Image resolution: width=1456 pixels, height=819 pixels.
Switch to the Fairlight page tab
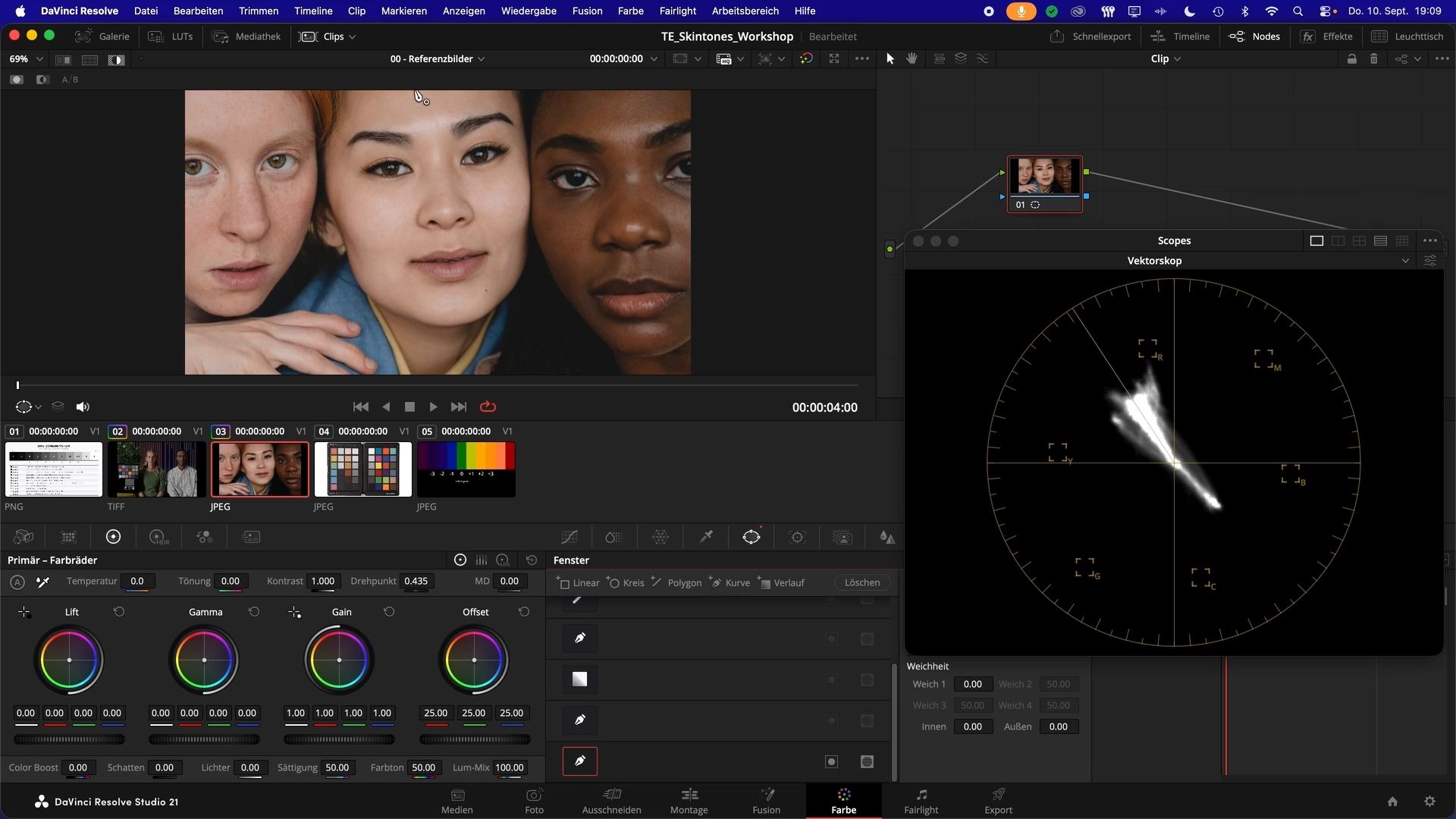921,801
